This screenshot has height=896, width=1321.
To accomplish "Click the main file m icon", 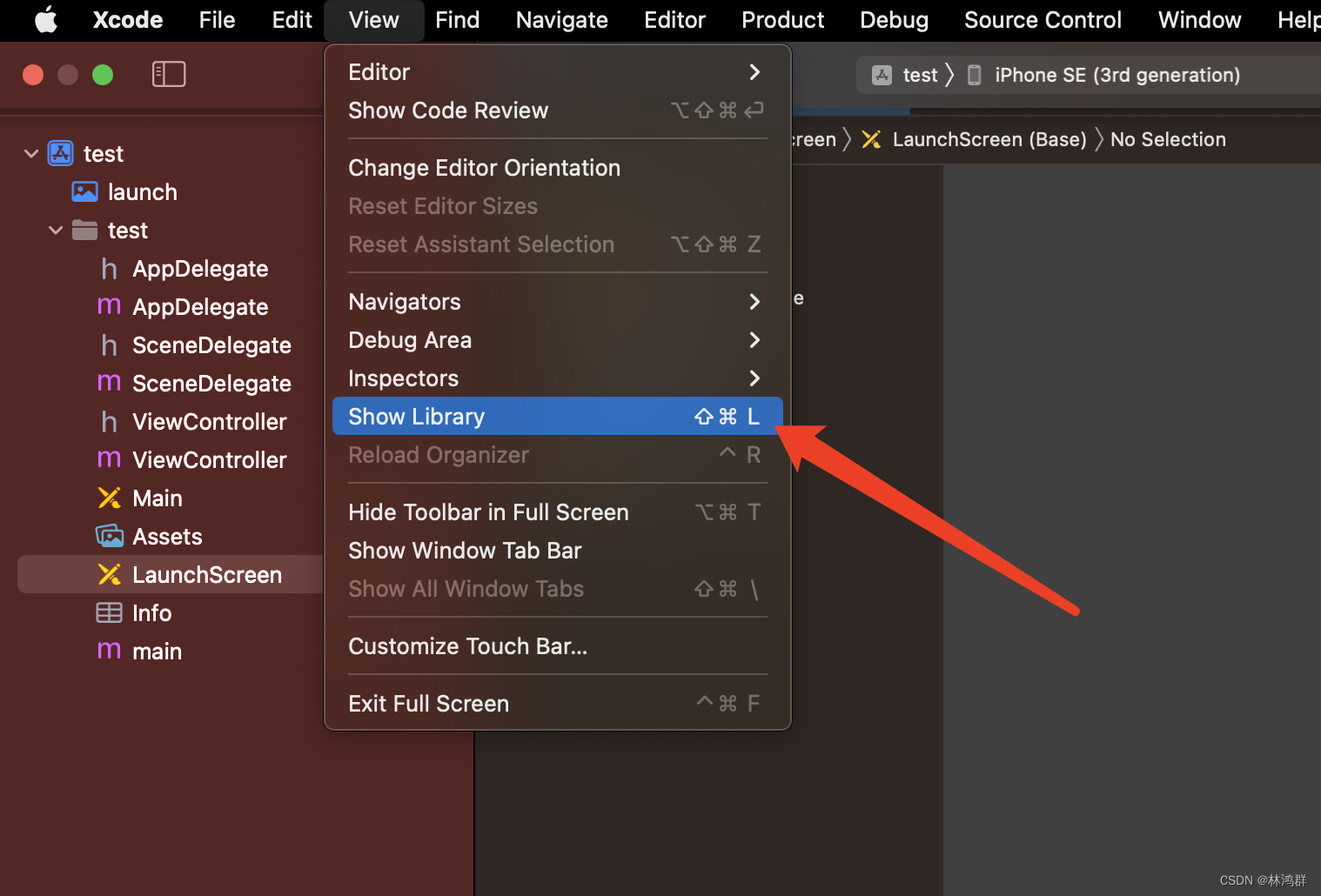I will pyautogui.click(x=109, y=651).
